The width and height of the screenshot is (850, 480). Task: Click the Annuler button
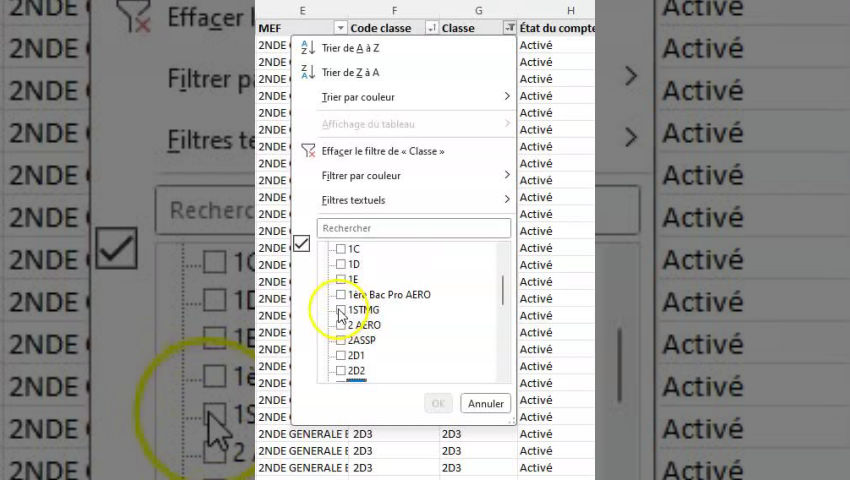tap(486, 404)
